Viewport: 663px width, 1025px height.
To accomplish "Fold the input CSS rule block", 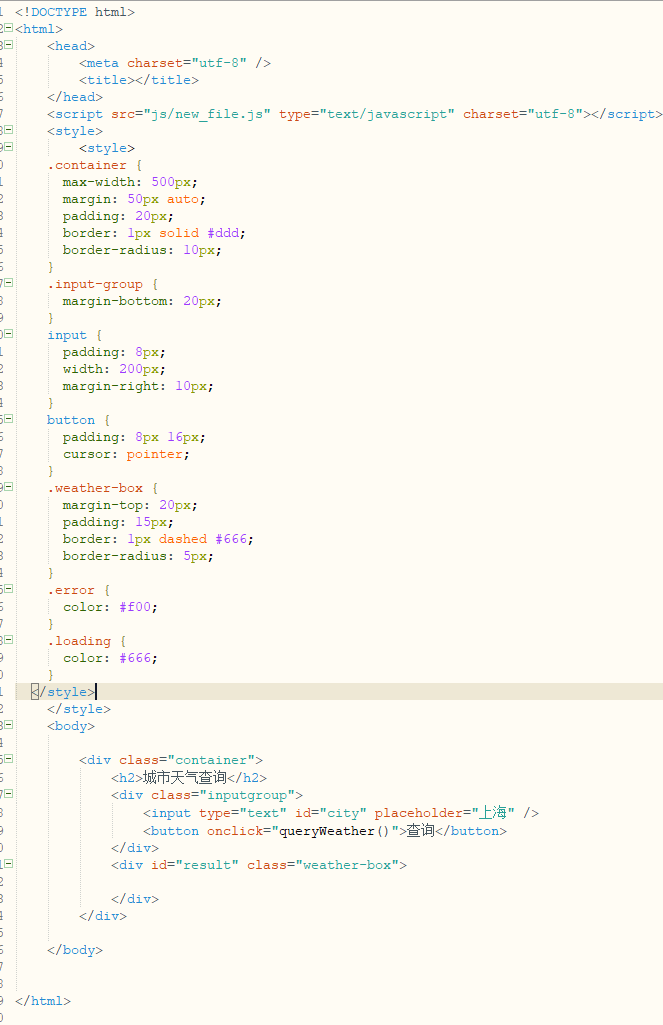I will pos(8,334).
